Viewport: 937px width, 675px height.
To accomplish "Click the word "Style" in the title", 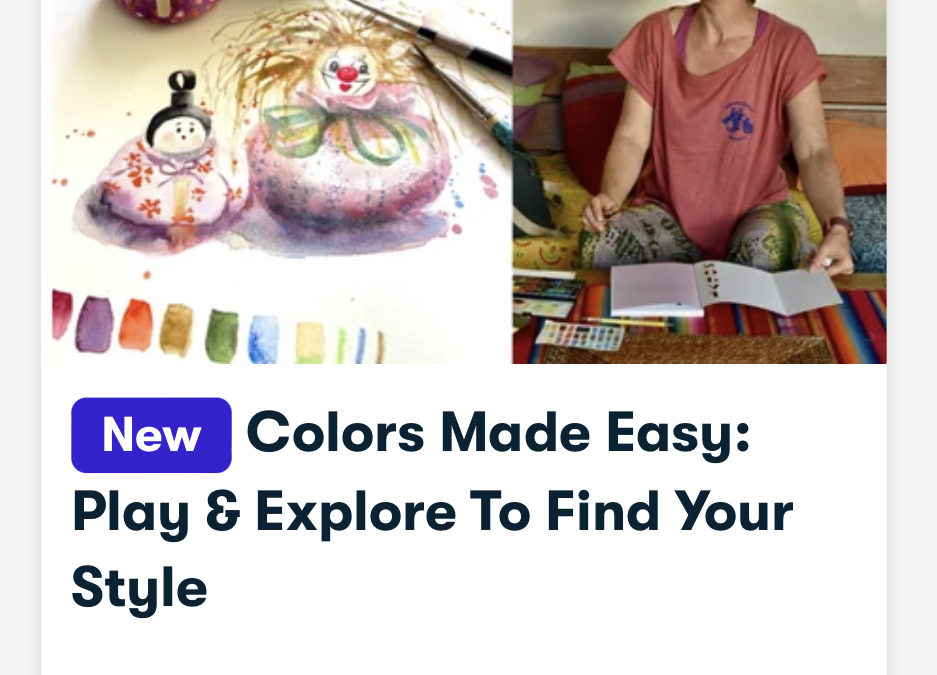I will [139, 589].
